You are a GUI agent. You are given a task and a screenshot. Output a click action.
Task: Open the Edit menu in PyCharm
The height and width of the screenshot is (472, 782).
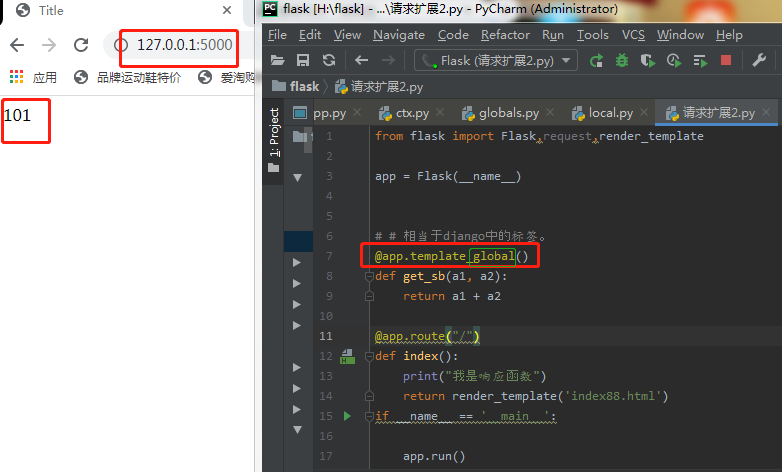tap(310, 35)
